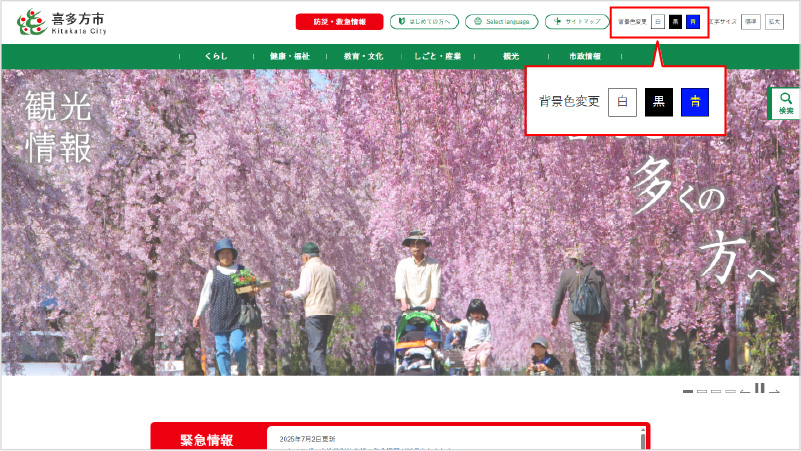Set text size to 拡大
801x451 pixels.
click(774, 22)
